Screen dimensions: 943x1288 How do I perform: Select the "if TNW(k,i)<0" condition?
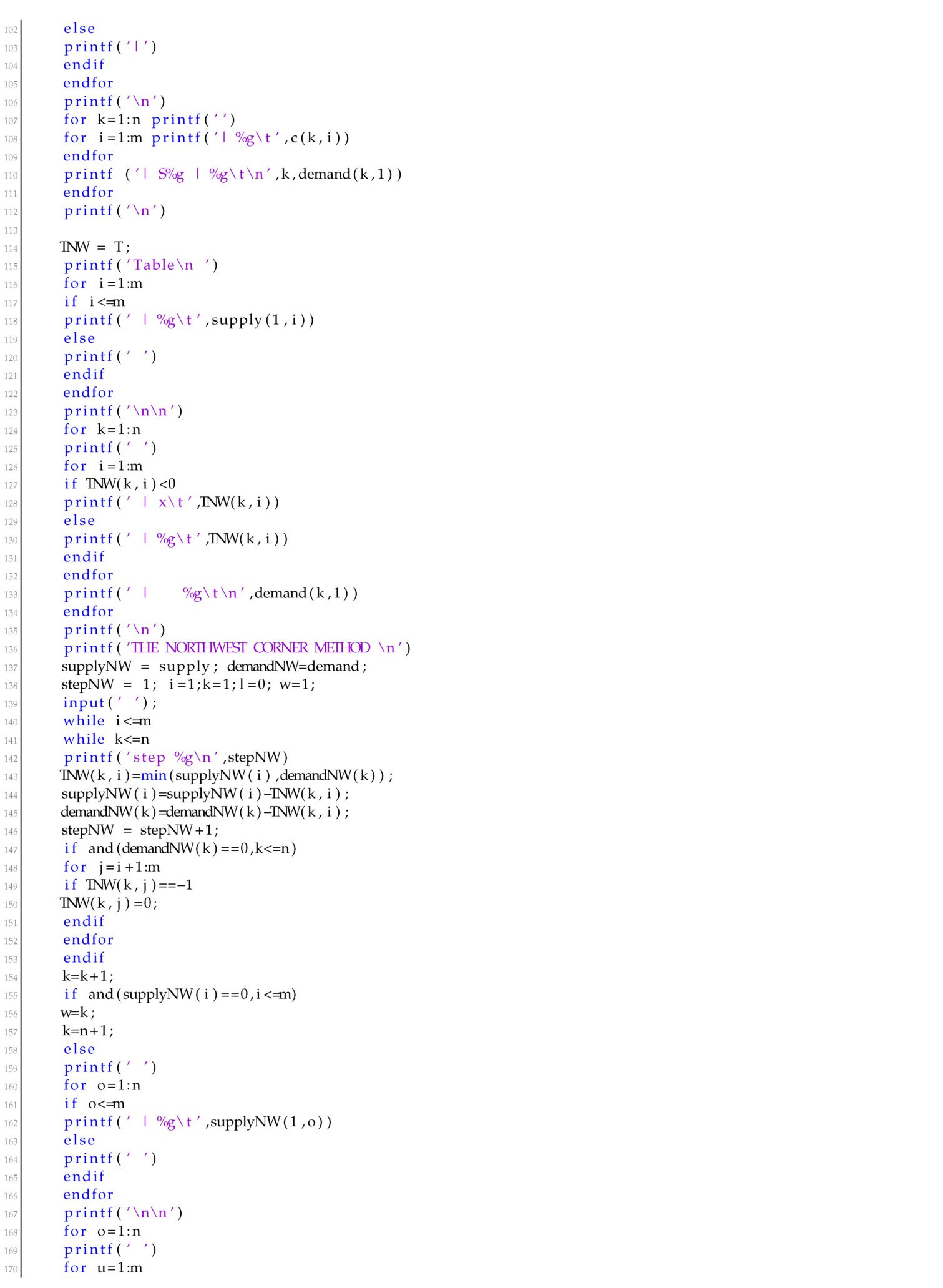click(120, 484)
